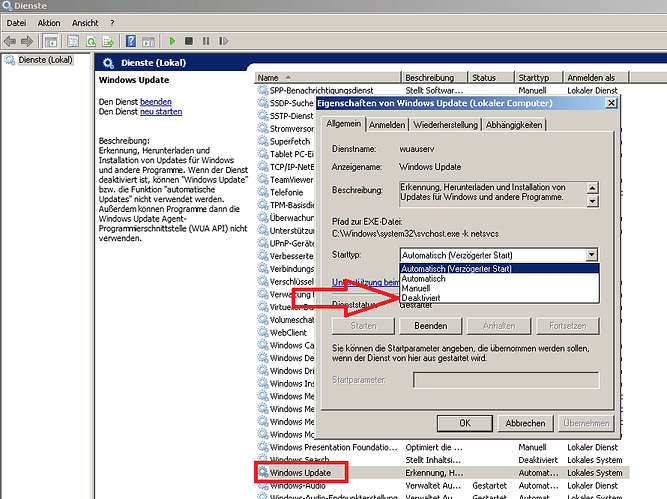This screenshot has height=499, width=667.
Task: Switch to the Allgemein tab
Action: [x=343, y=123]
